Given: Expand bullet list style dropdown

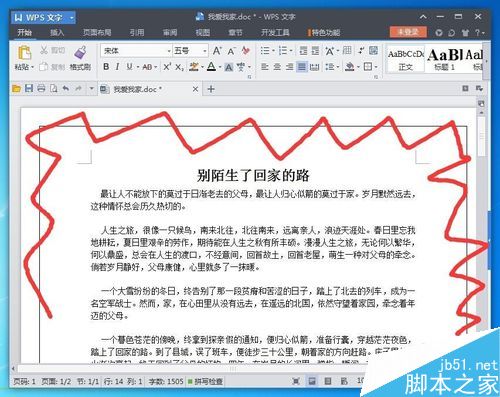Looking at the screenshot, I should (273, 51).
